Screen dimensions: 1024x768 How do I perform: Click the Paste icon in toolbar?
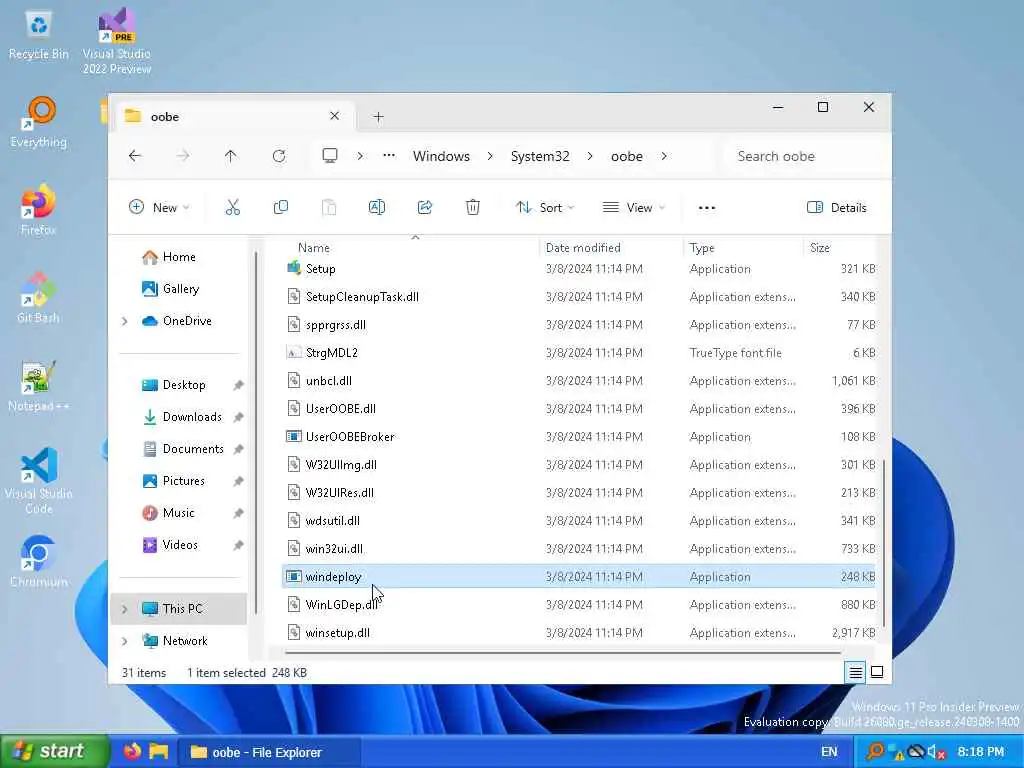pos(329,208)
